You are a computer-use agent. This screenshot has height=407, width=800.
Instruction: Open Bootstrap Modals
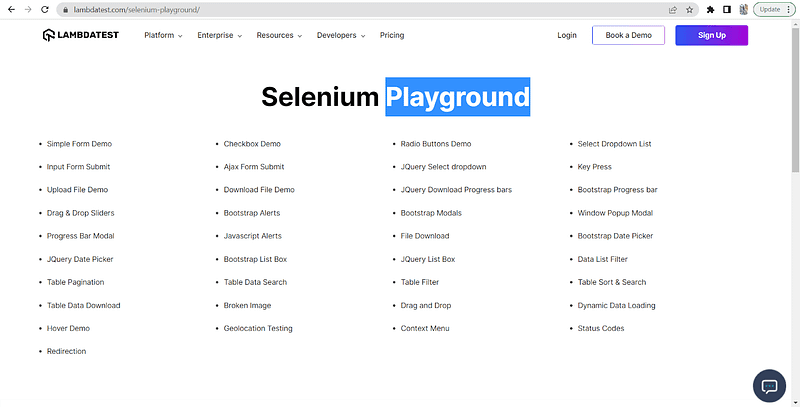[431, 213]
